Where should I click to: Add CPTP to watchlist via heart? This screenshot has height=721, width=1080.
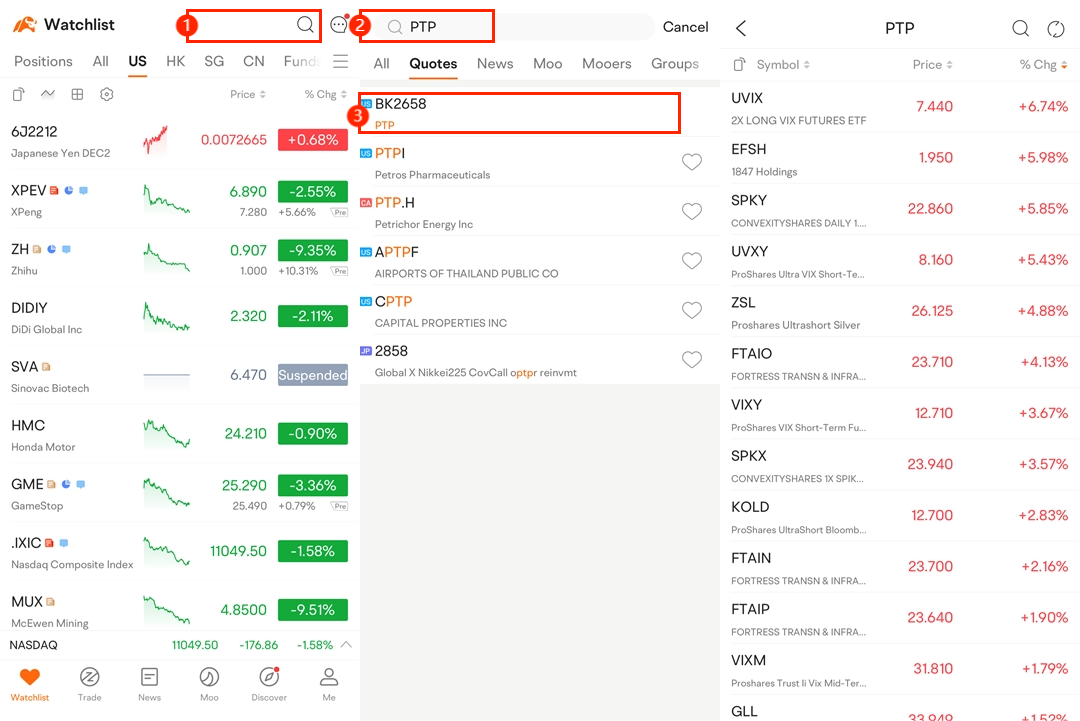coord(692,311)
